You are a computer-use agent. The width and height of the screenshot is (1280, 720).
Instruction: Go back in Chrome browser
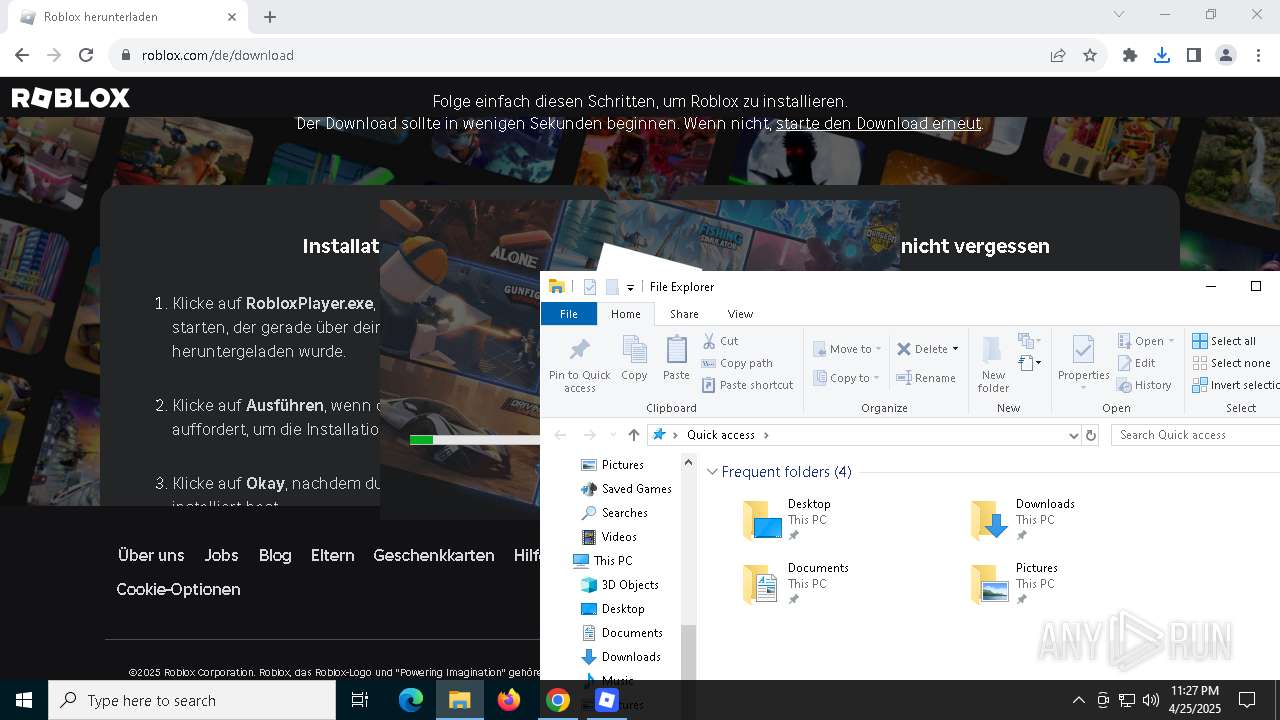pyautogui.click(x=22, y=55)
